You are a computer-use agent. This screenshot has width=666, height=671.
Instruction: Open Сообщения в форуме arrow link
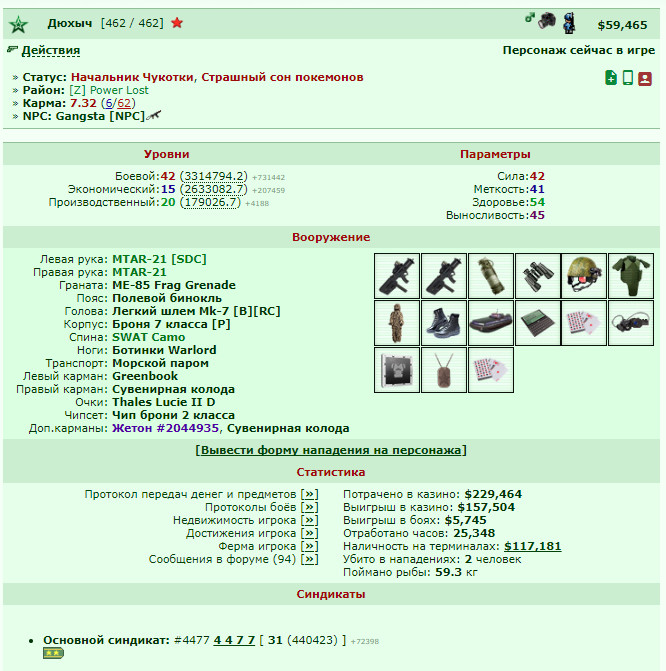tap(309, 559)
